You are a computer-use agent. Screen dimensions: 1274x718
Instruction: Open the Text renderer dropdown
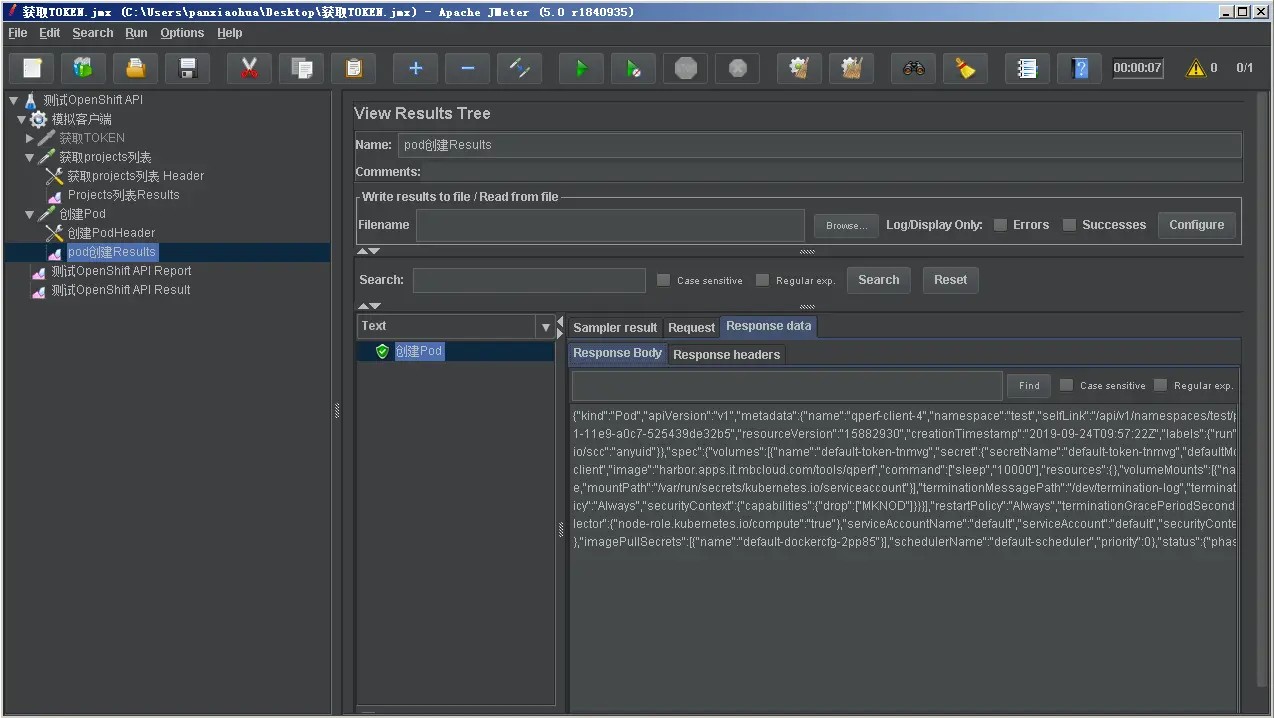[x=545, y=327]
